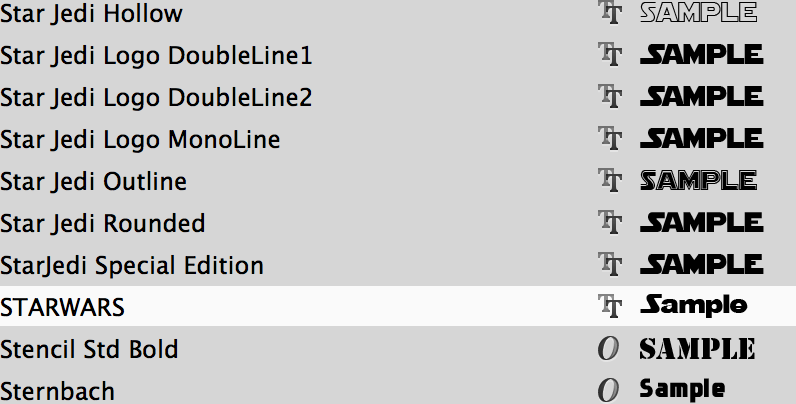Pick the Sternbach font entry
Image resolution: width=796 pixels, height=404 pixels.
click(x=398, y=390)
